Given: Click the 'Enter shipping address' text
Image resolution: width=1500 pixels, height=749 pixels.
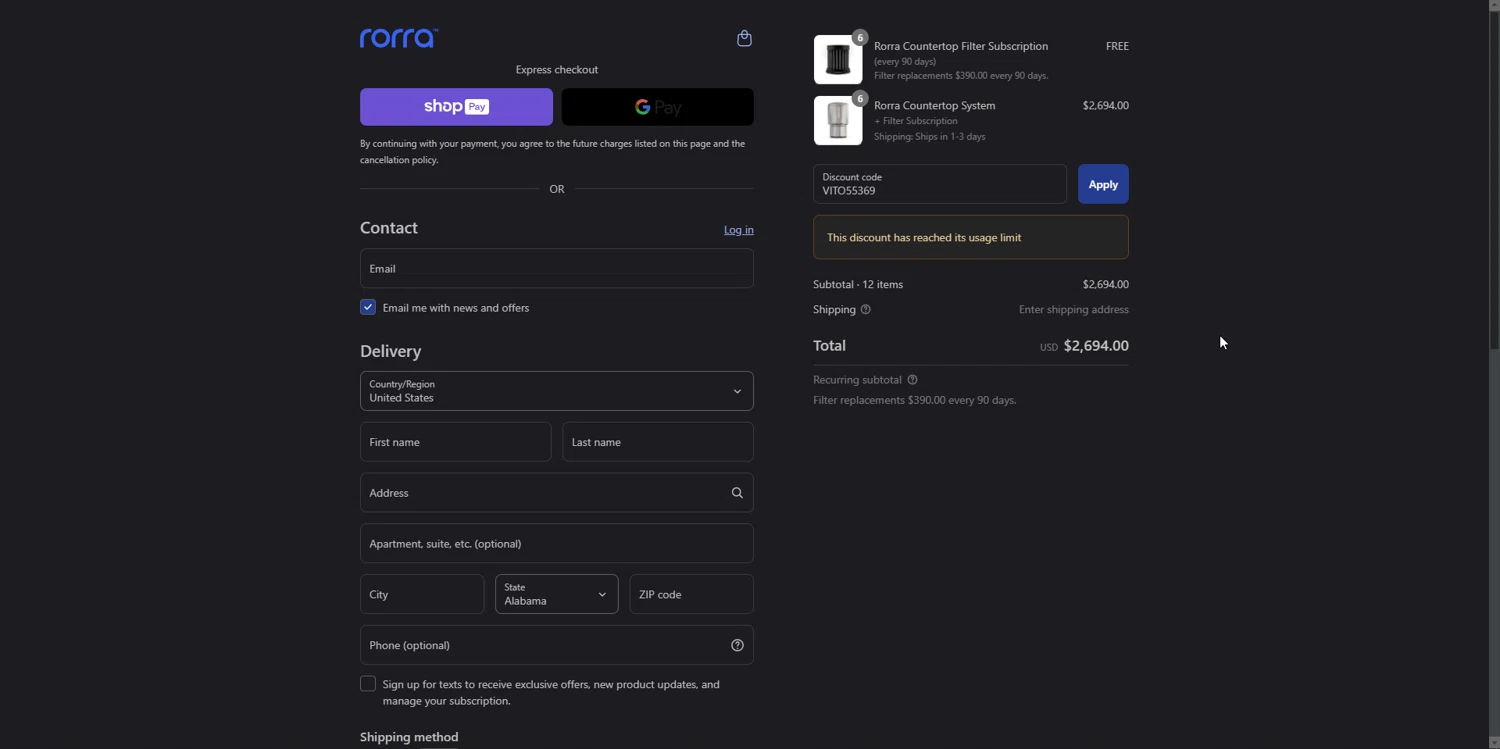Looking at the screenshot, I should tap(1074, 310).
